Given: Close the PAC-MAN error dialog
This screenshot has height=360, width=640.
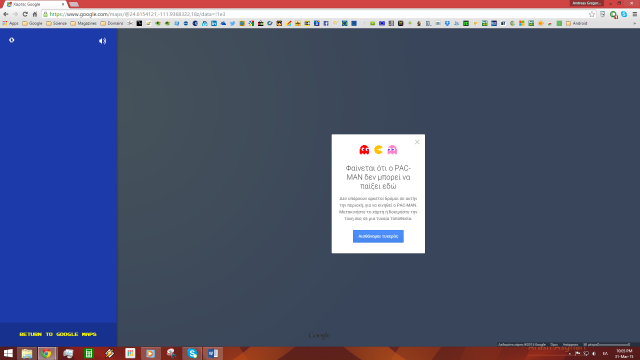Looking at the screenshot, I should tap(417, 142).
